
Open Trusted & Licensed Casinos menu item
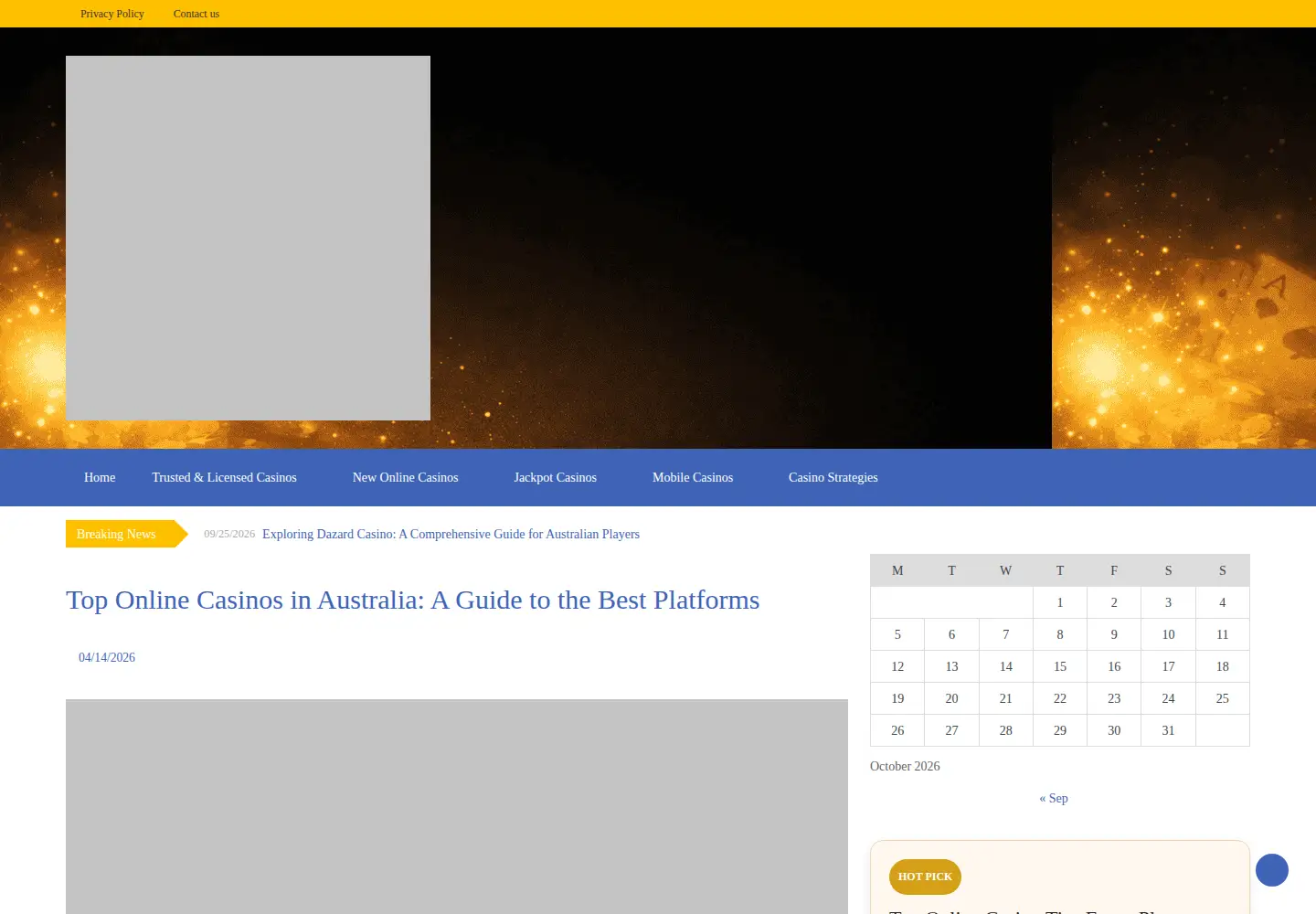tap(224, 477)
